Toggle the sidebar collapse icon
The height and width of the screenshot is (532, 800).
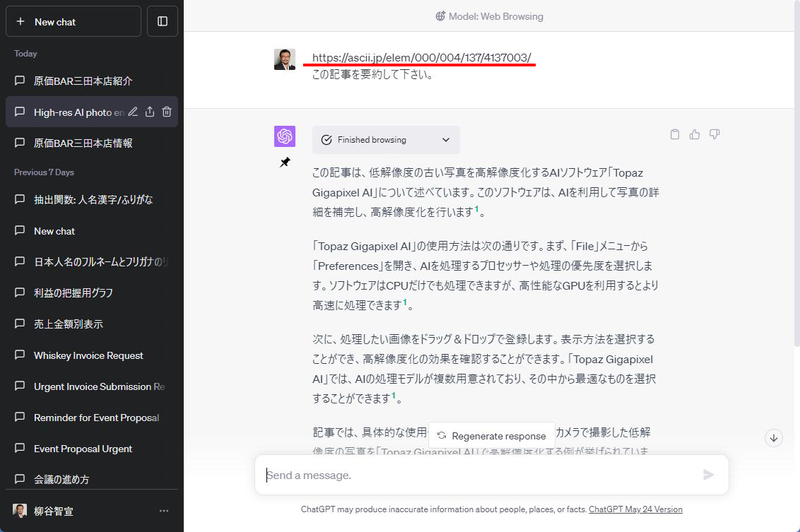[162, 21]
